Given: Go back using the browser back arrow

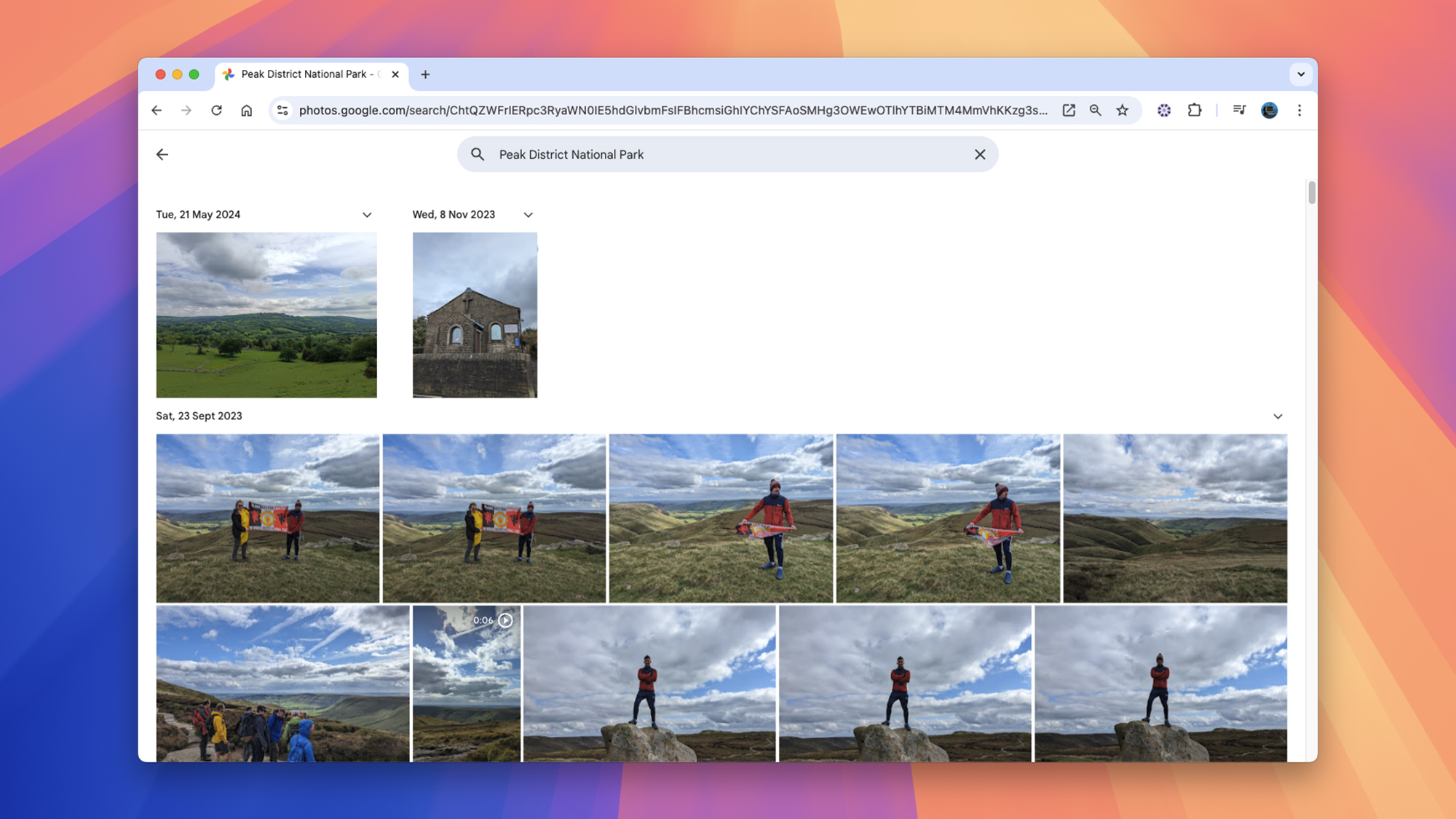Looking at the screenshot, I should (157, 111).
